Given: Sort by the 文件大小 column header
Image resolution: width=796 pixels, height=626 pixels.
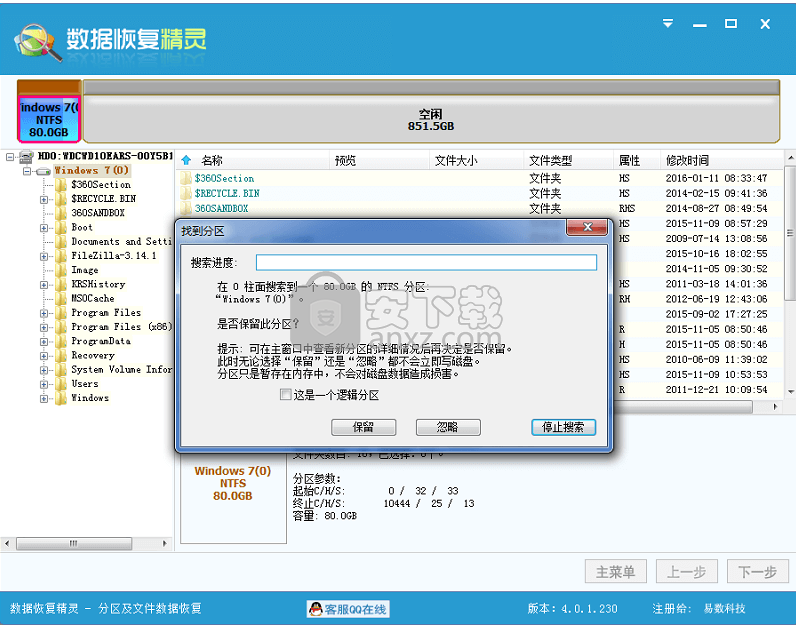Looking at the screenshot, I should click(x=476, y=160).
